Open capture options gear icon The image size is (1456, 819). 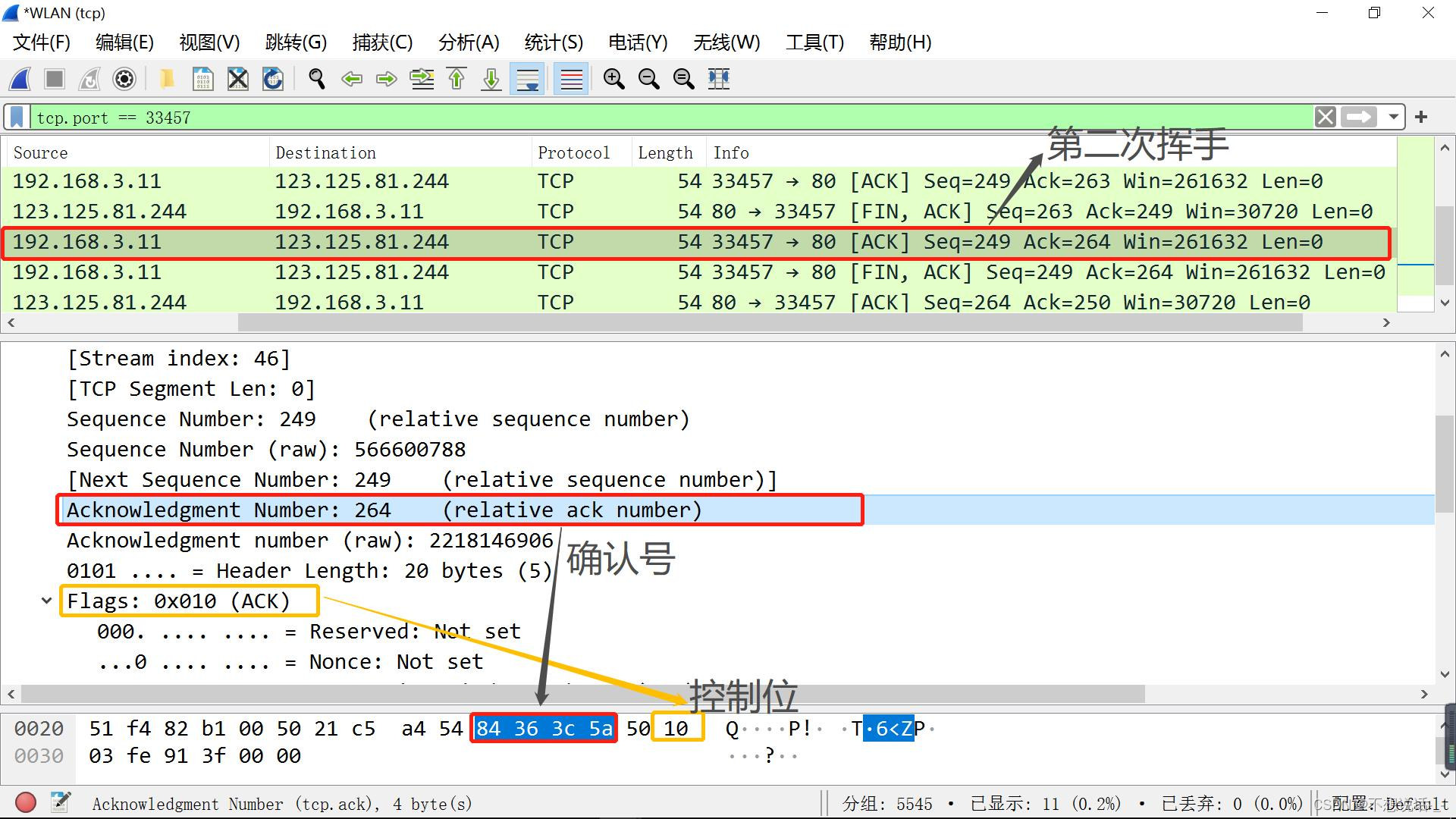[124, 79]
